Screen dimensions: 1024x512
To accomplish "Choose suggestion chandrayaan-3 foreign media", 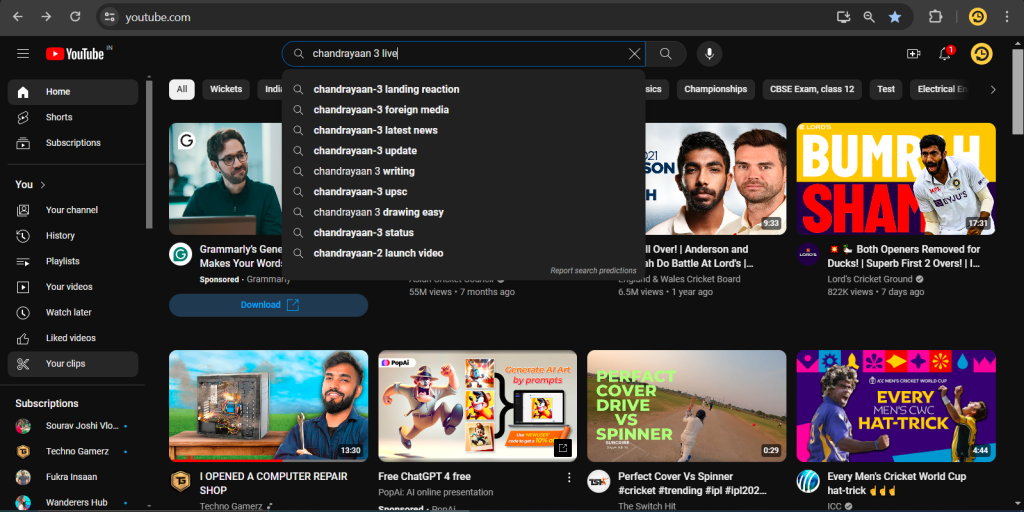I will pos(464,110).
